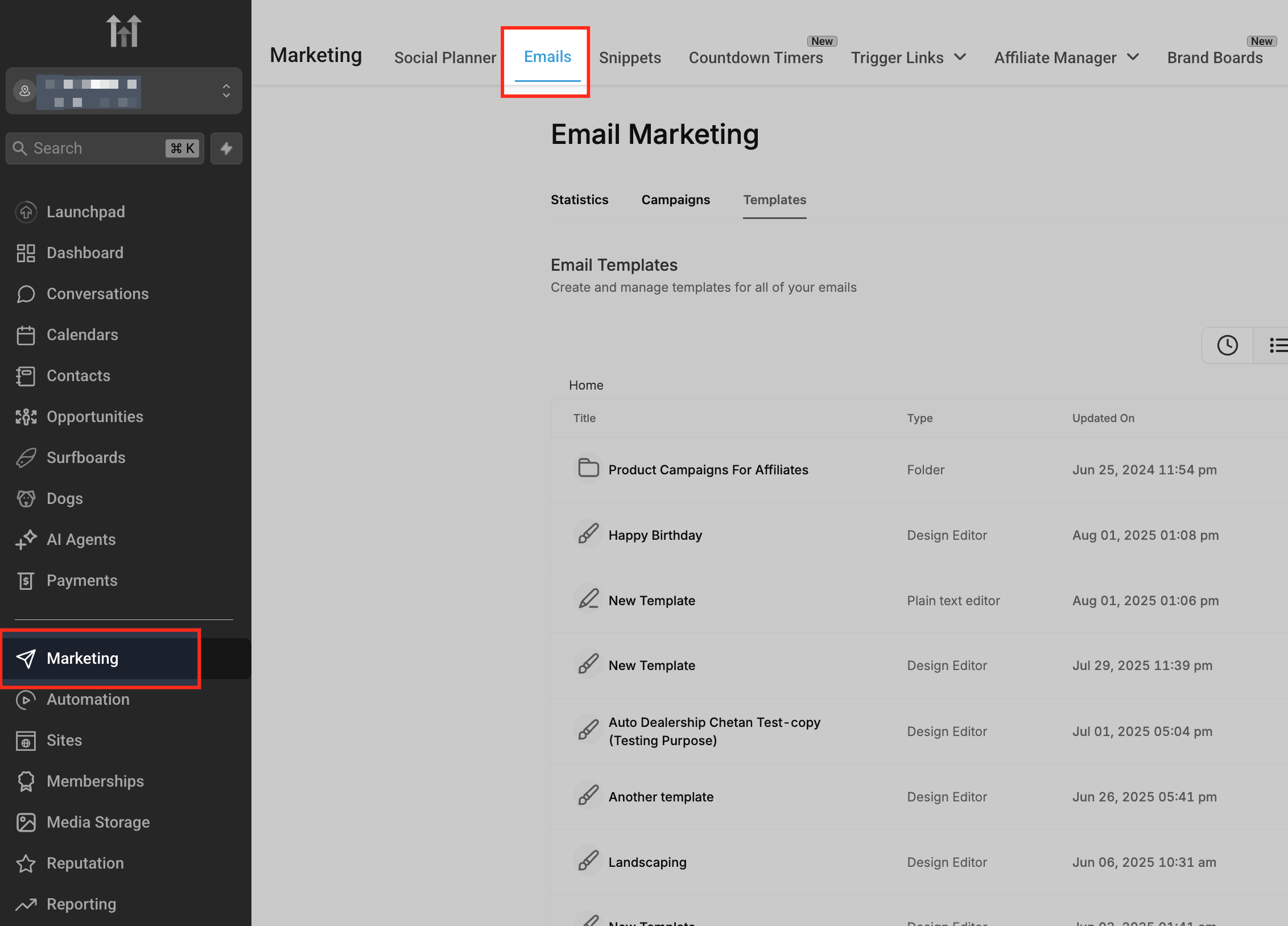
Task: Switch to the Campaigns tab
Action: pyautogui.click(x=675, y=200)
